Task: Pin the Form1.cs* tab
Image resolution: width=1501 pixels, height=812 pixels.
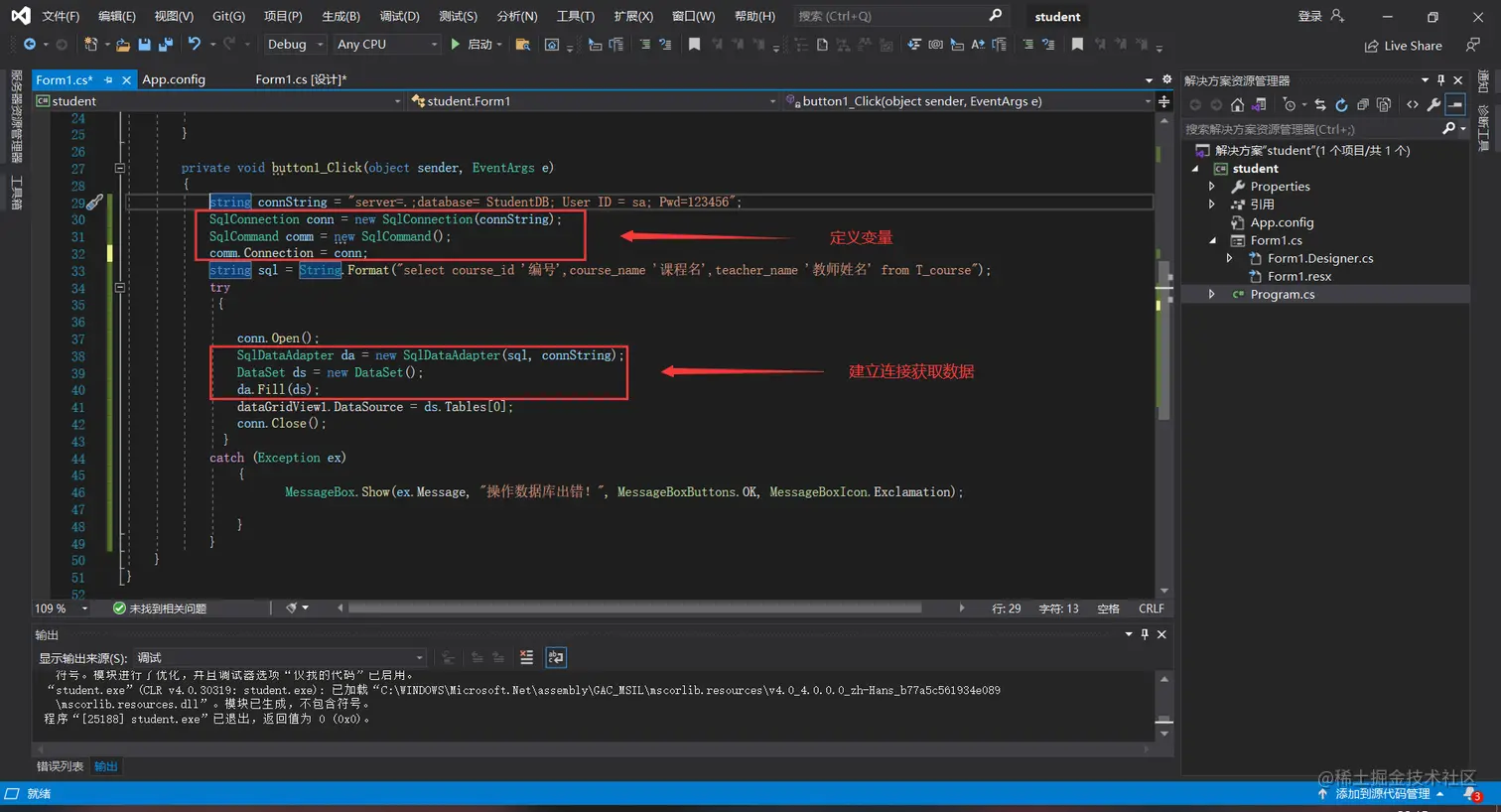Action: coord(108,80)
